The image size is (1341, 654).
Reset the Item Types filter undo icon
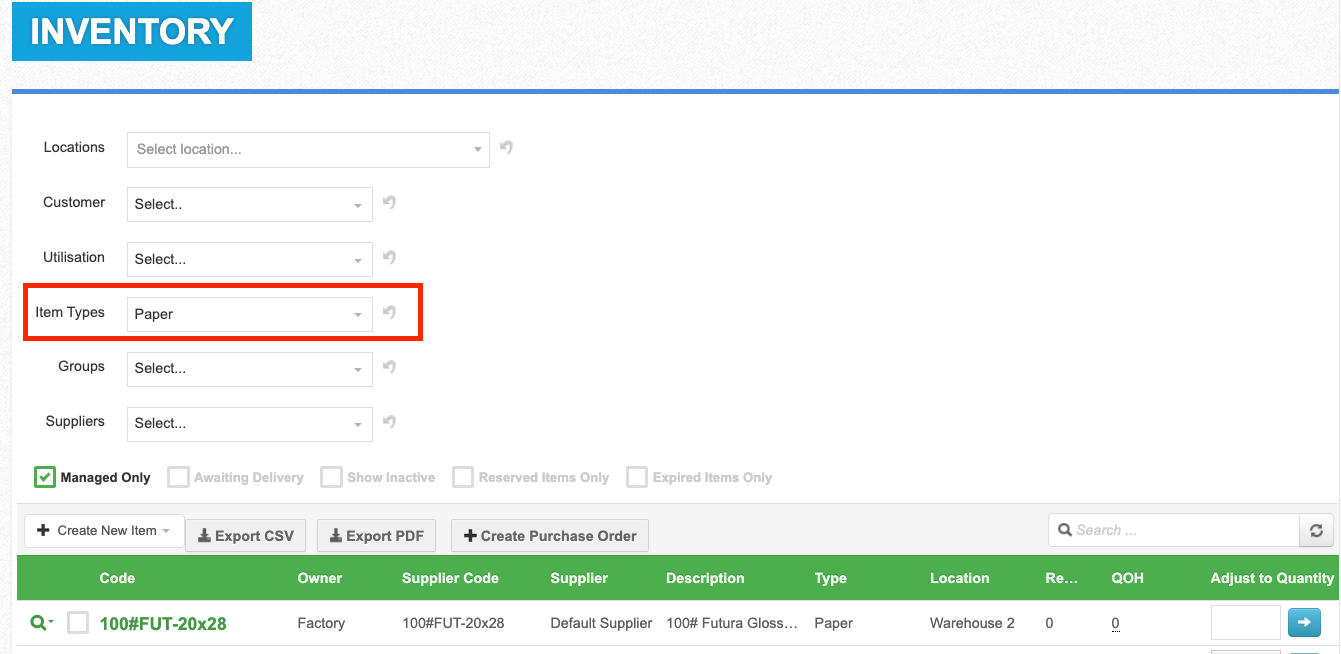click(x=390, y=313)
